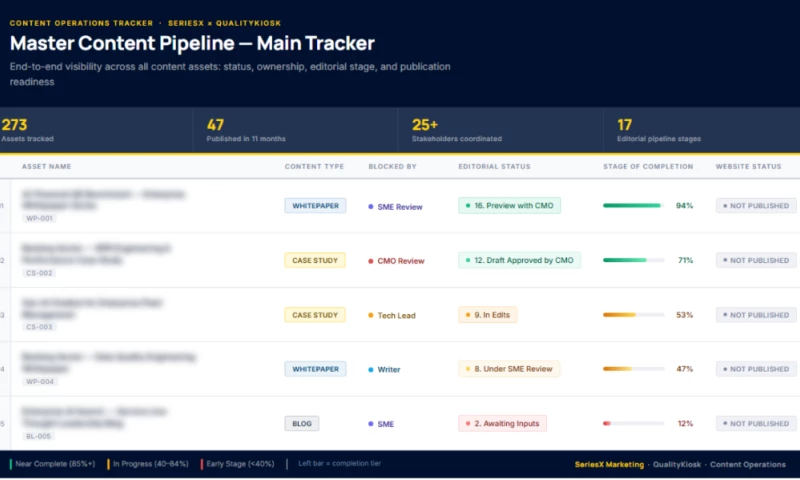
Task: Click the SME blocker in BL-005 row
Action: [381, 424]
